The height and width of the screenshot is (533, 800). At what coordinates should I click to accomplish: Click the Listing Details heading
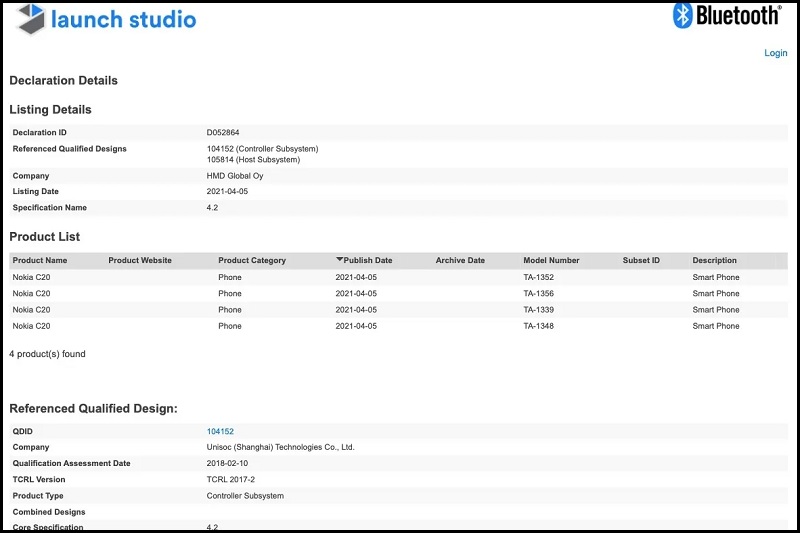(x=51, y=110)
